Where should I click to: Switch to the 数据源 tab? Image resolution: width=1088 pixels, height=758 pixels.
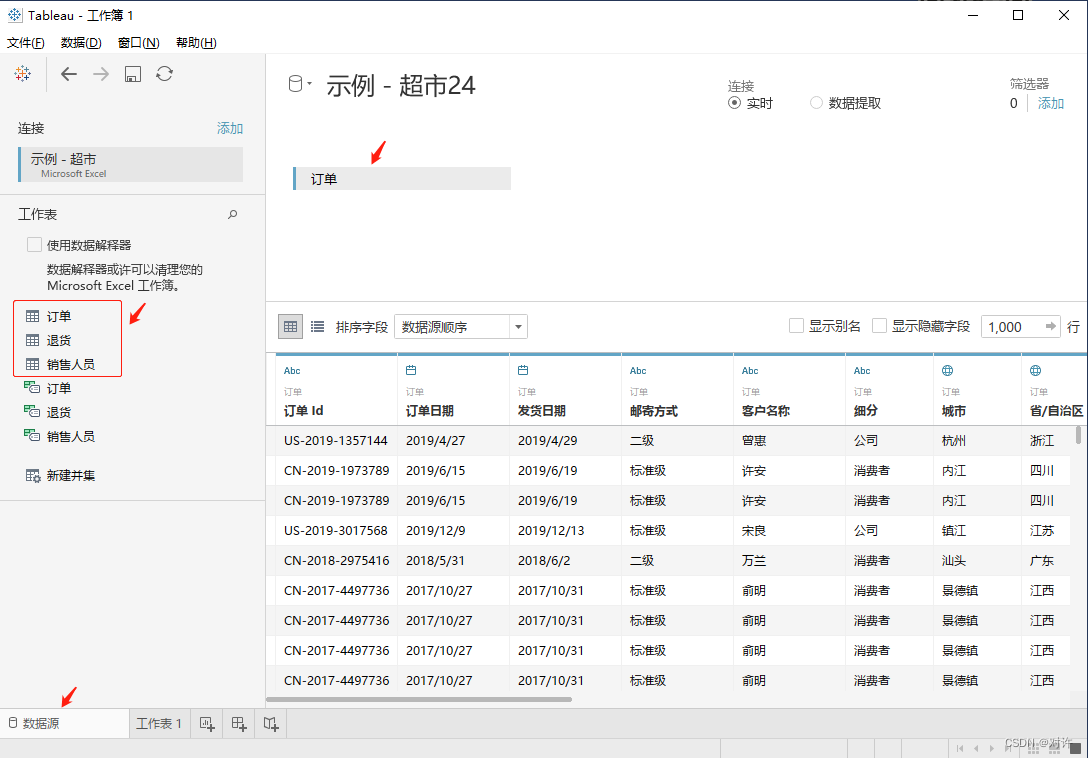[65, 723]
